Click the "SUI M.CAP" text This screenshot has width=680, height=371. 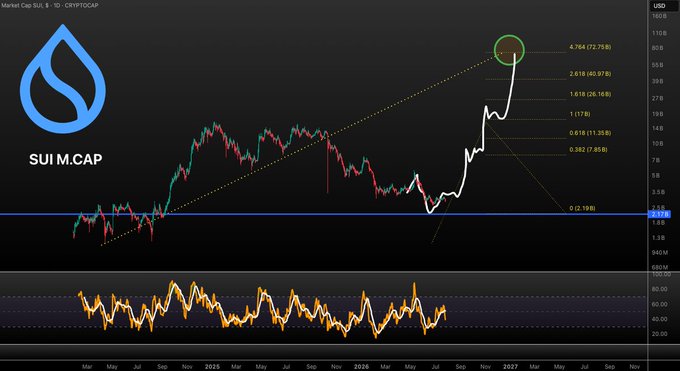[x=66, y=159]
